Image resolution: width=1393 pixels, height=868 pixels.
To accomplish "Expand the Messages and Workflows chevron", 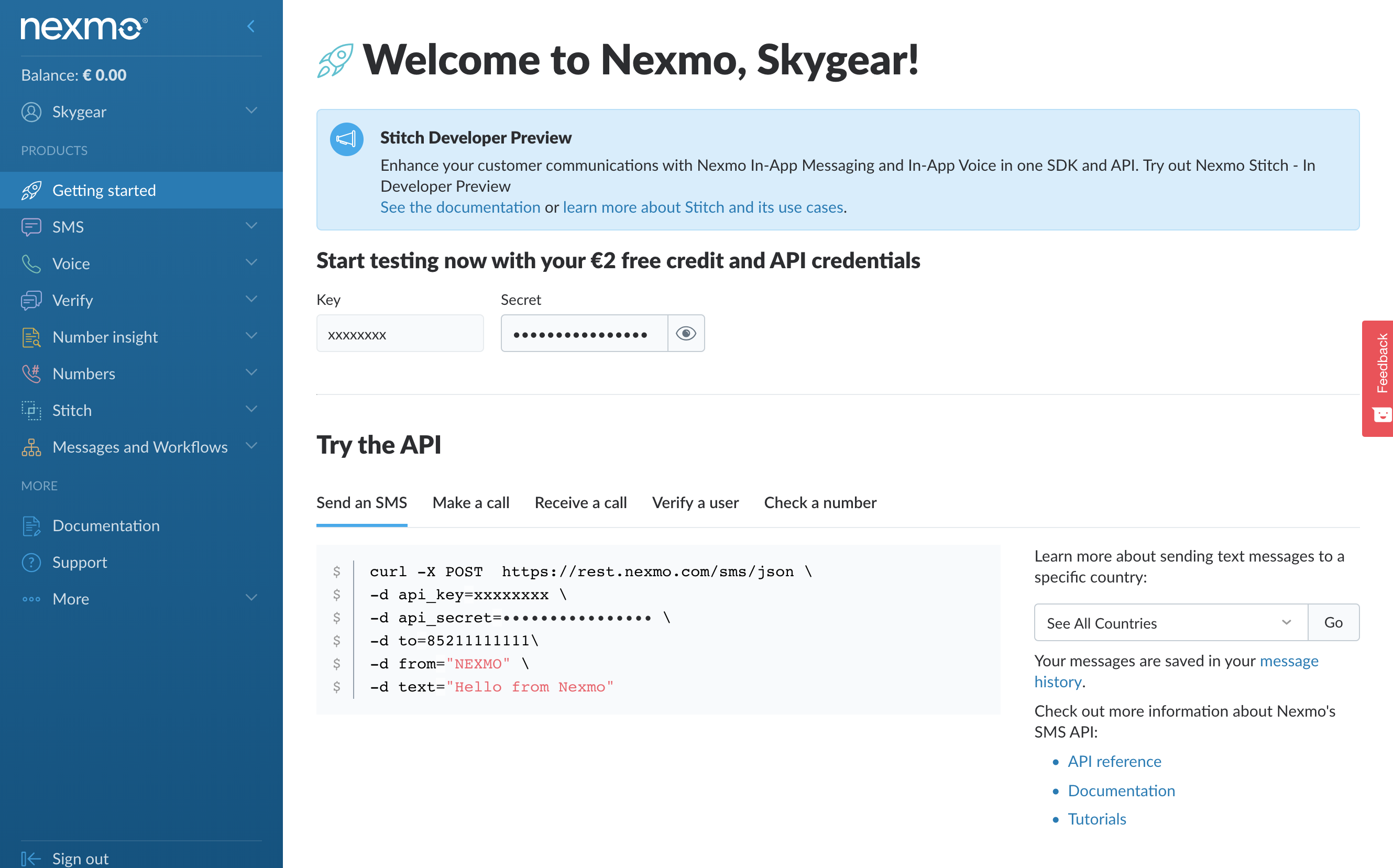I will point(251,446).
